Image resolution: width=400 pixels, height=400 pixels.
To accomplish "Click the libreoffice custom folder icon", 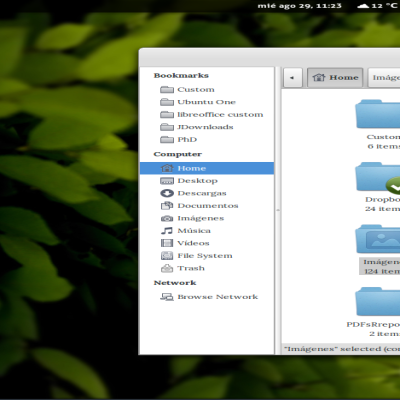I will (167, 115).
